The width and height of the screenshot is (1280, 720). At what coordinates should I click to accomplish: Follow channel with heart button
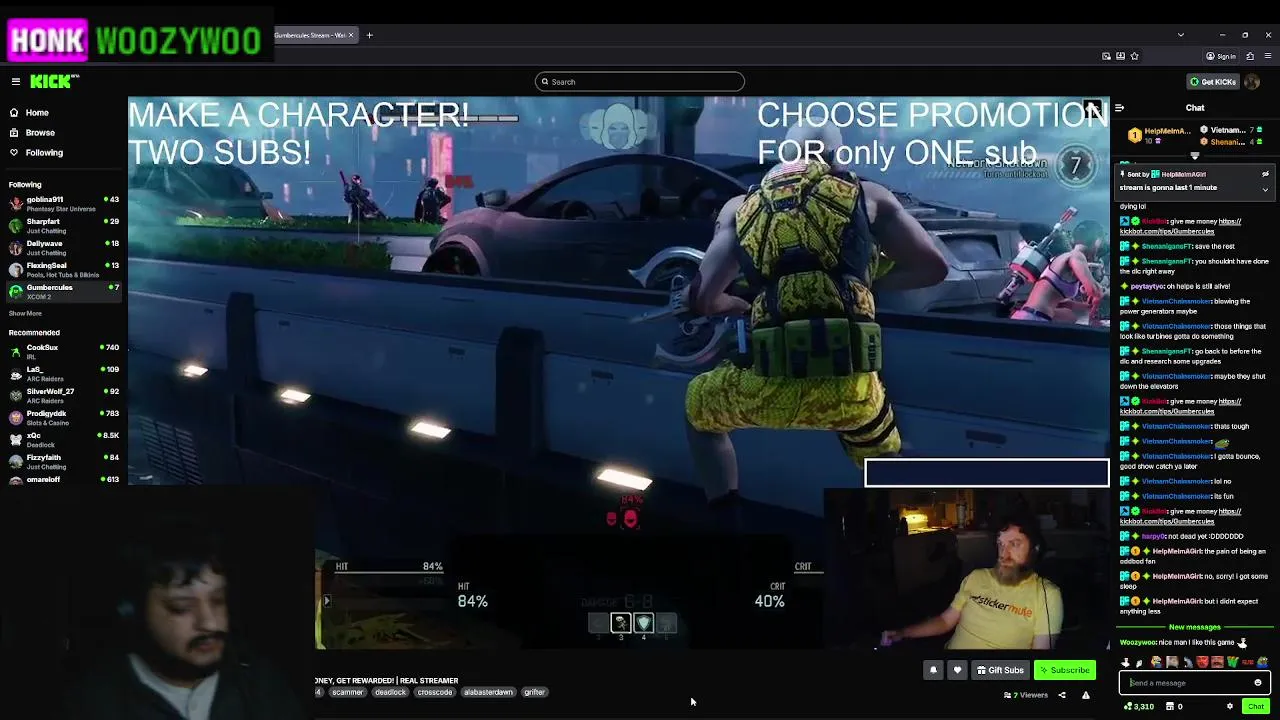(x=957, y=670)
